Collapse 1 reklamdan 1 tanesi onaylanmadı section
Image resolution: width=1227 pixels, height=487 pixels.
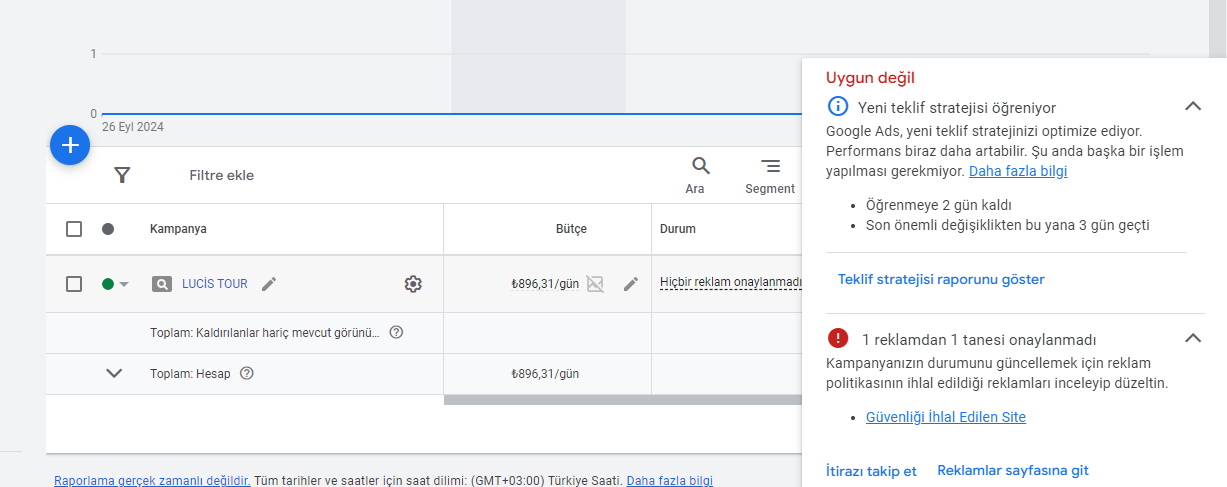click(x=1192, y=338)
